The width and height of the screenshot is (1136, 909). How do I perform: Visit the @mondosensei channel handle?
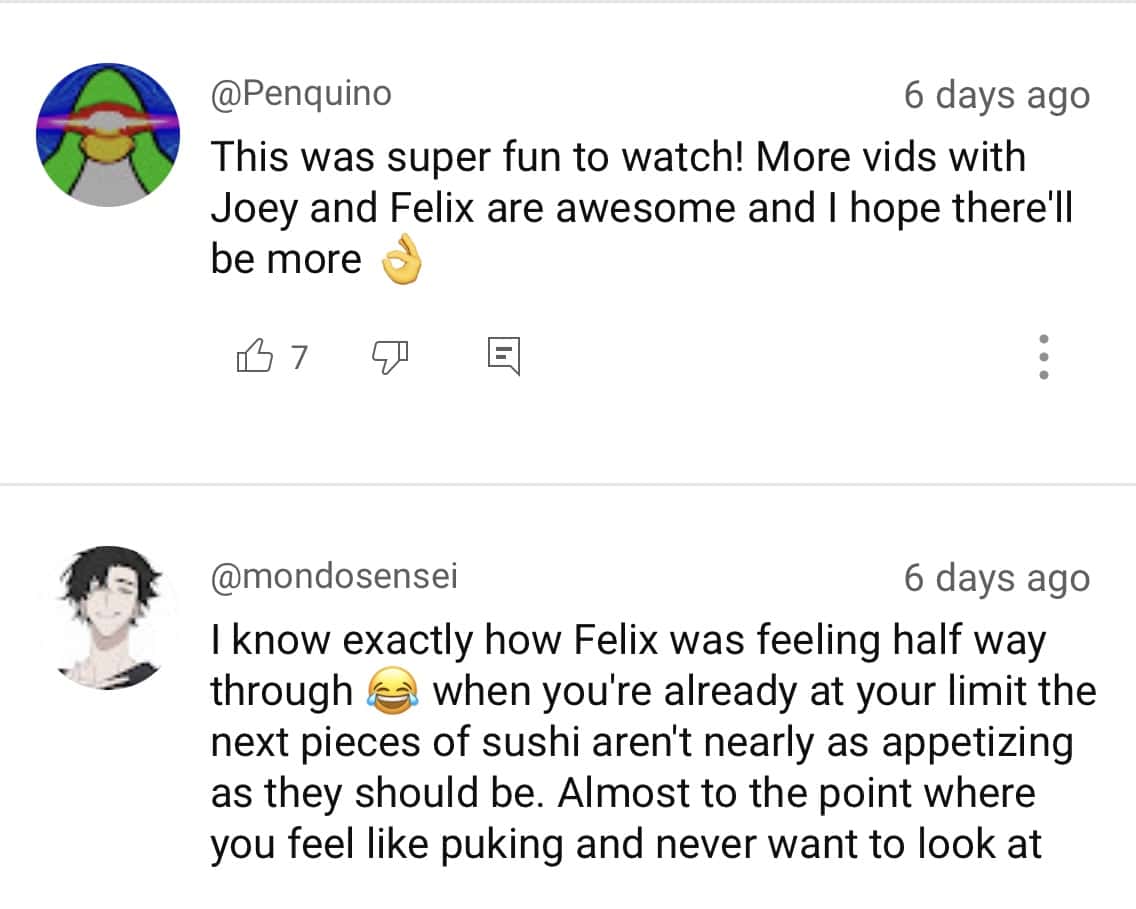334,578
